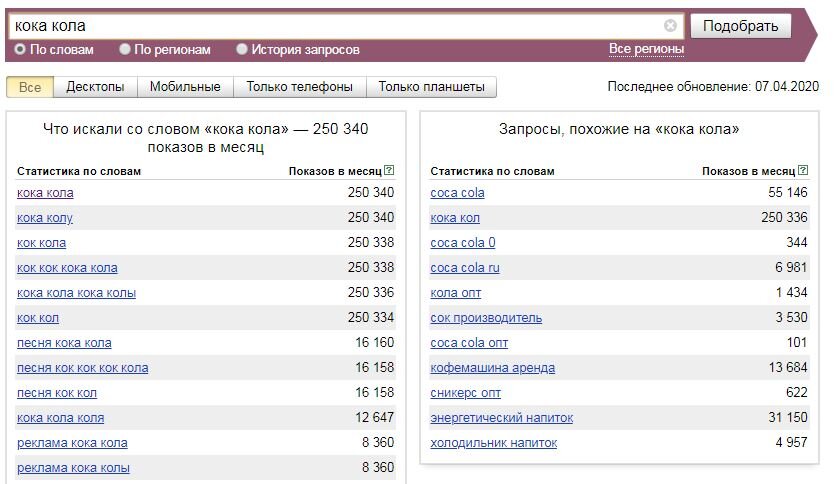The image size is (839, 484).
Task: Open the 'coca cola' similar query link
Action: pos(457,193)
